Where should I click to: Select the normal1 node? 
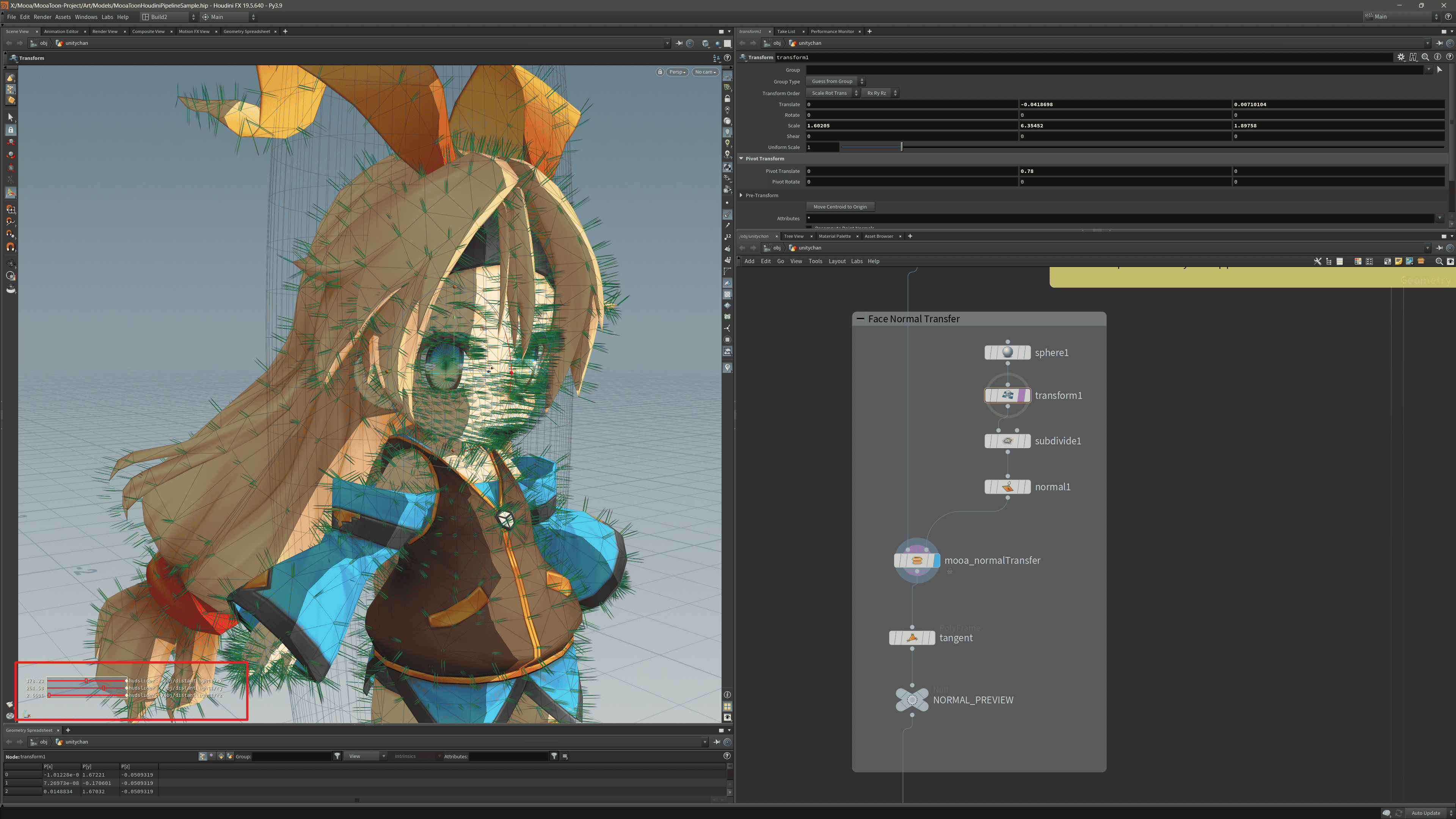1007,487
